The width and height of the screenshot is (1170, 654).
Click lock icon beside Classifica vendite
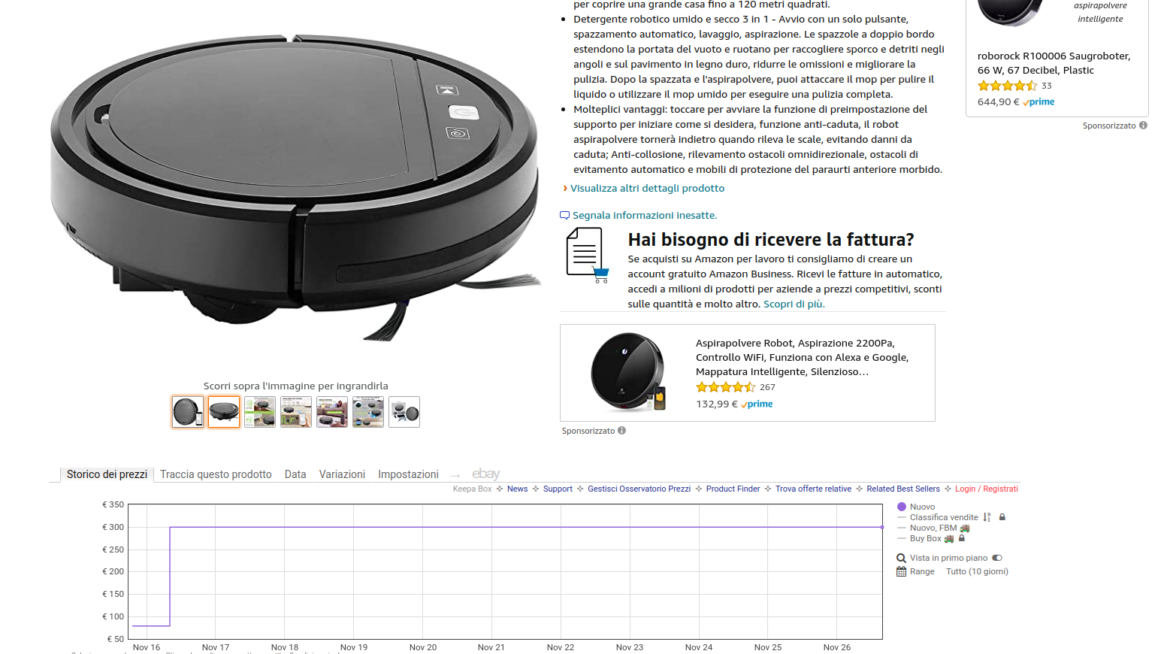point(1002,517)
